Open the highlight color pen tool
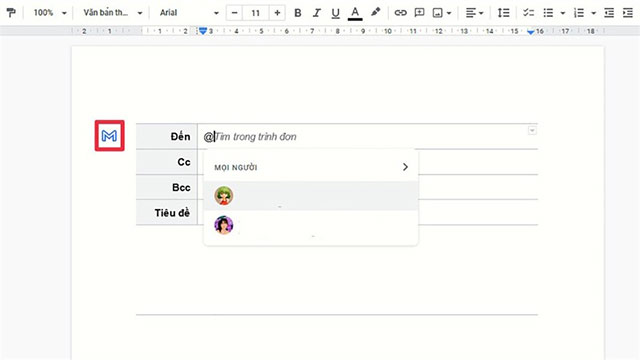 (375, 13)
